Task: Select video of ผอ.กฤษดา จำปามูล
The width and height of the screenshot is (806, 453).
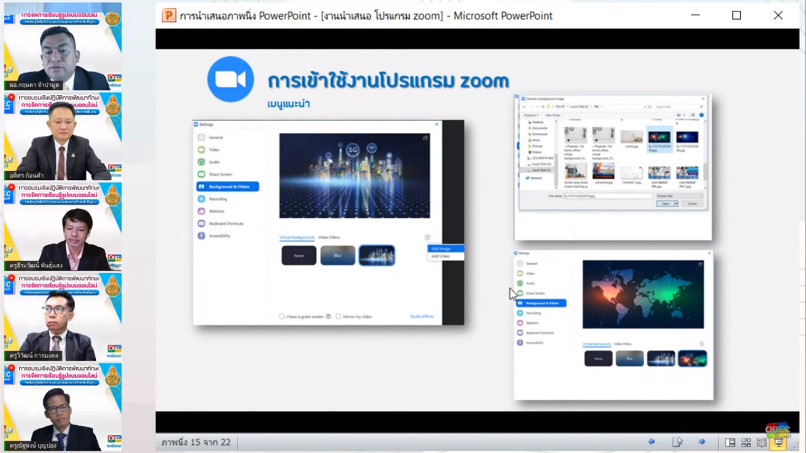Action: coord(63,46)
